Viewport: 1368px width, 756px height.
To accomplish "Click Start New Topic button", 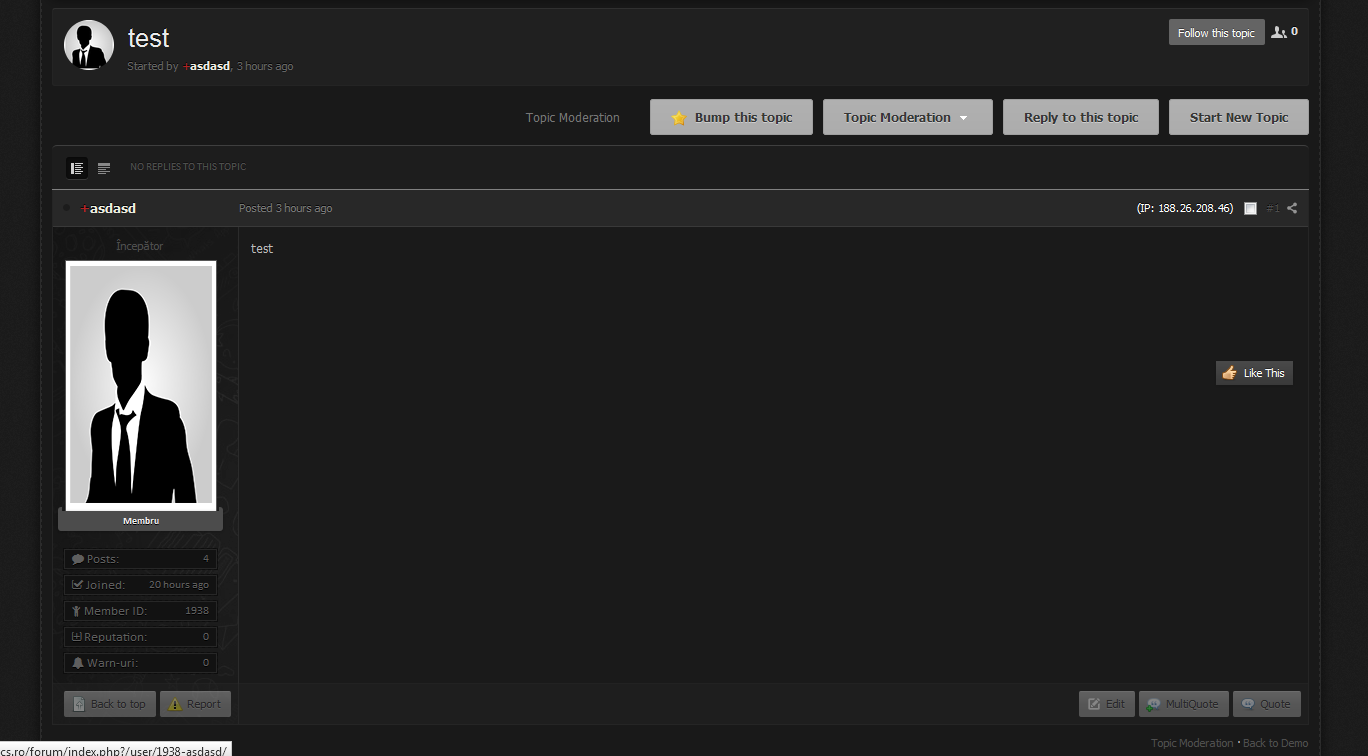I will click(1238, 117).
